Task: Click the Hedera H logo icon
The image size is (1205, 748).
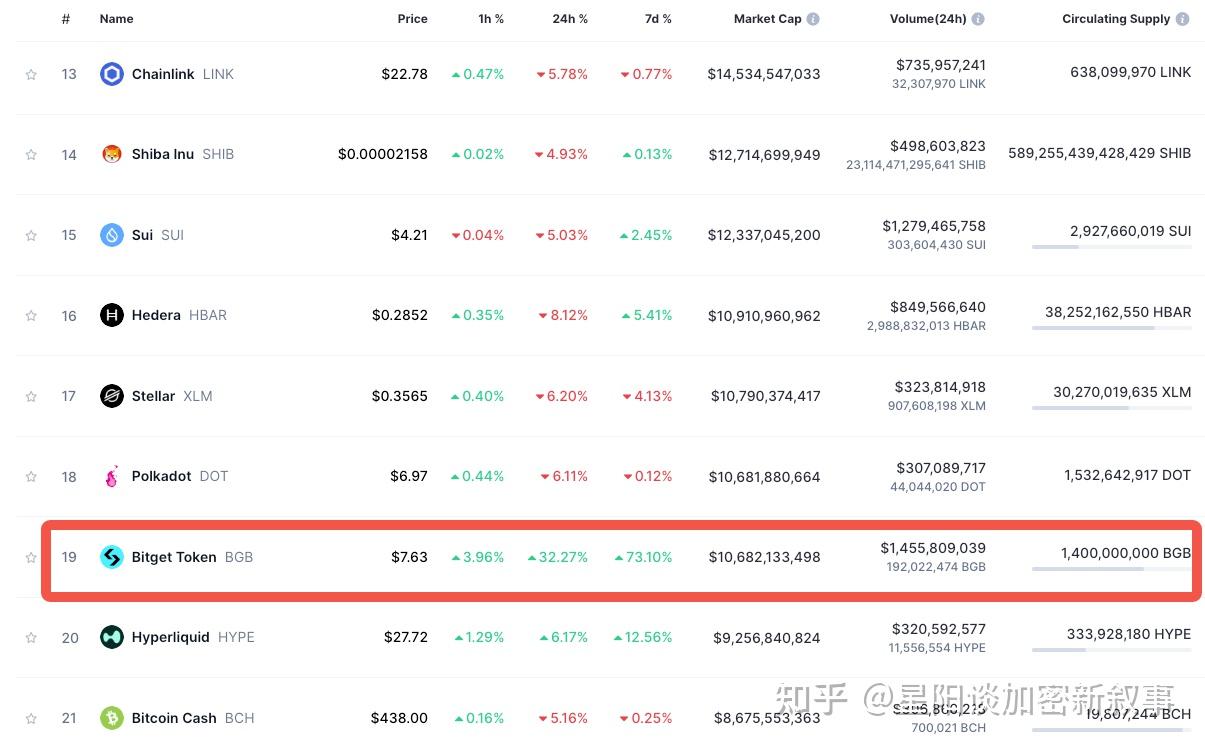Action: tap(112, 315)
